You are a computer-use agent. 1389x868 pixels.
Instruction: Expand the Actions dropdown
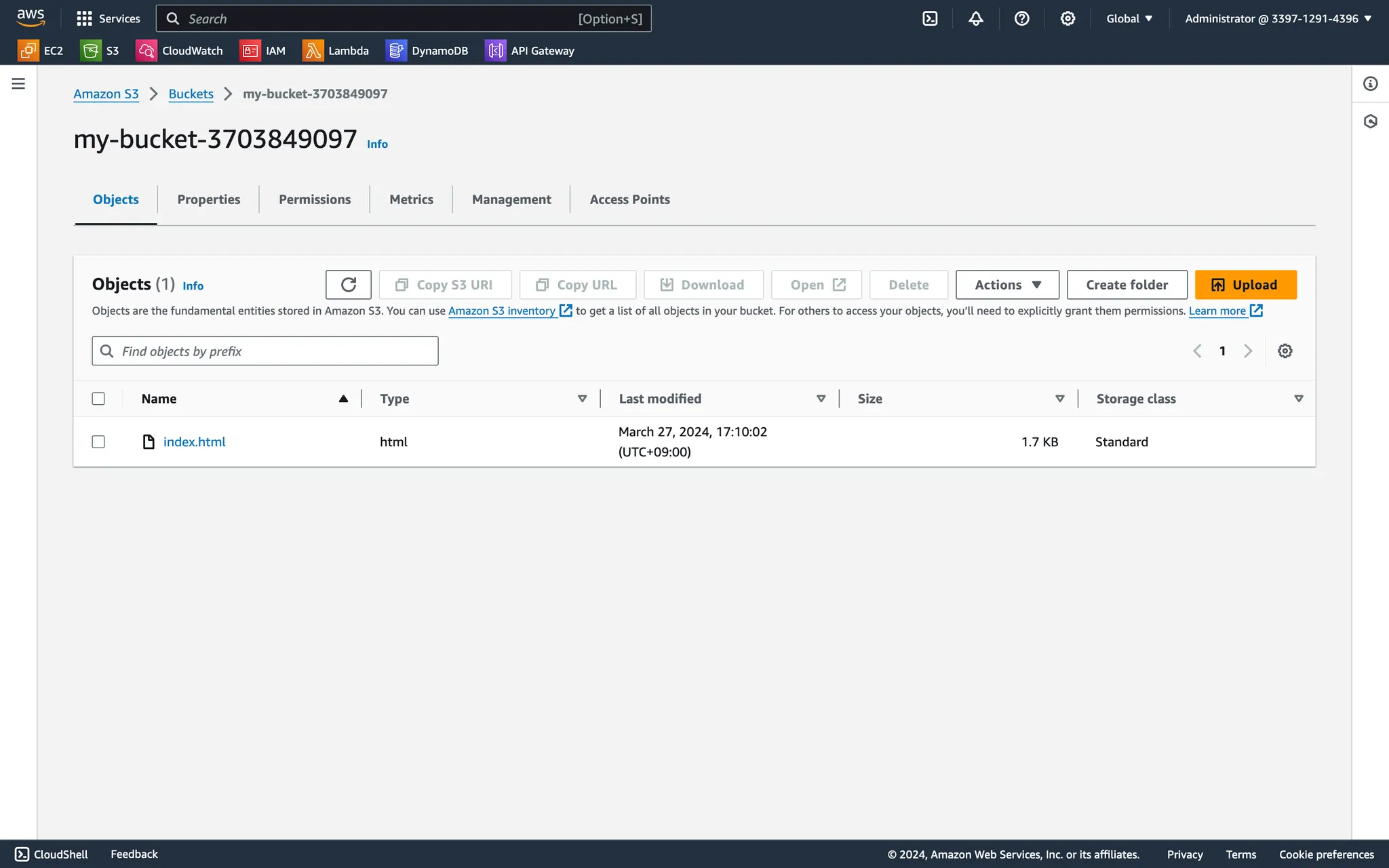coord(1007,285)
